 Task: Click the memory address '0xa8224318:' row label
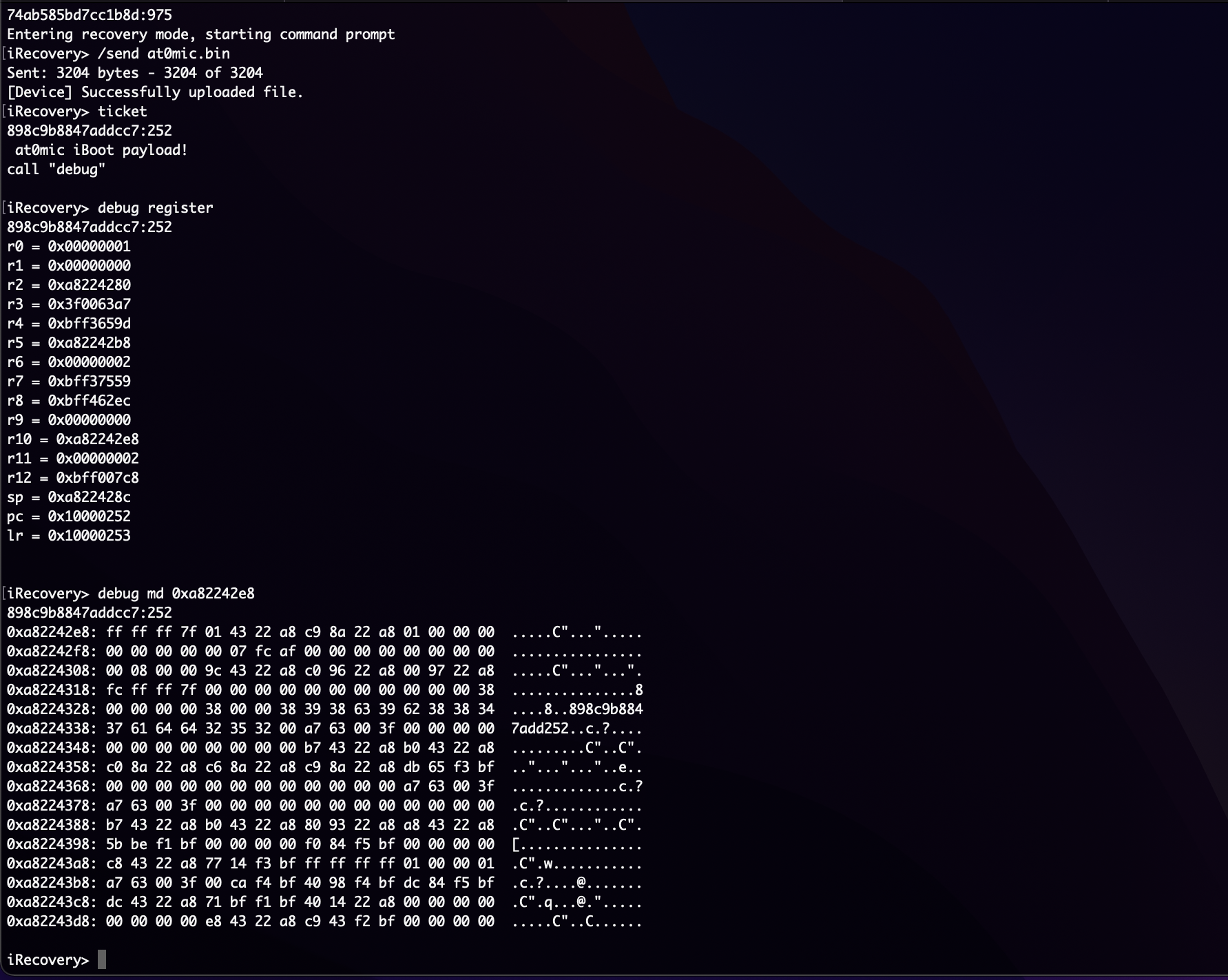(52, 690)
